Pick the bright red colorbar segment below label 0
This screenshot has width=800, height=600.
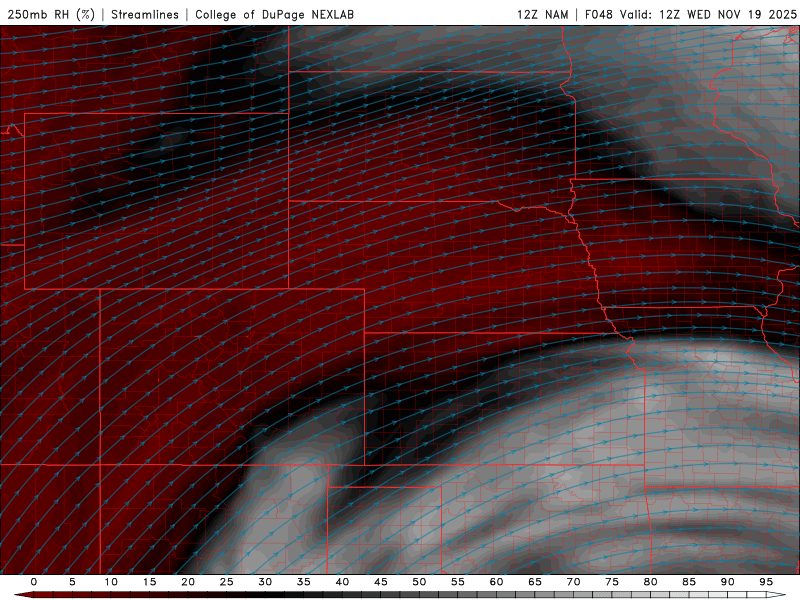43,595
